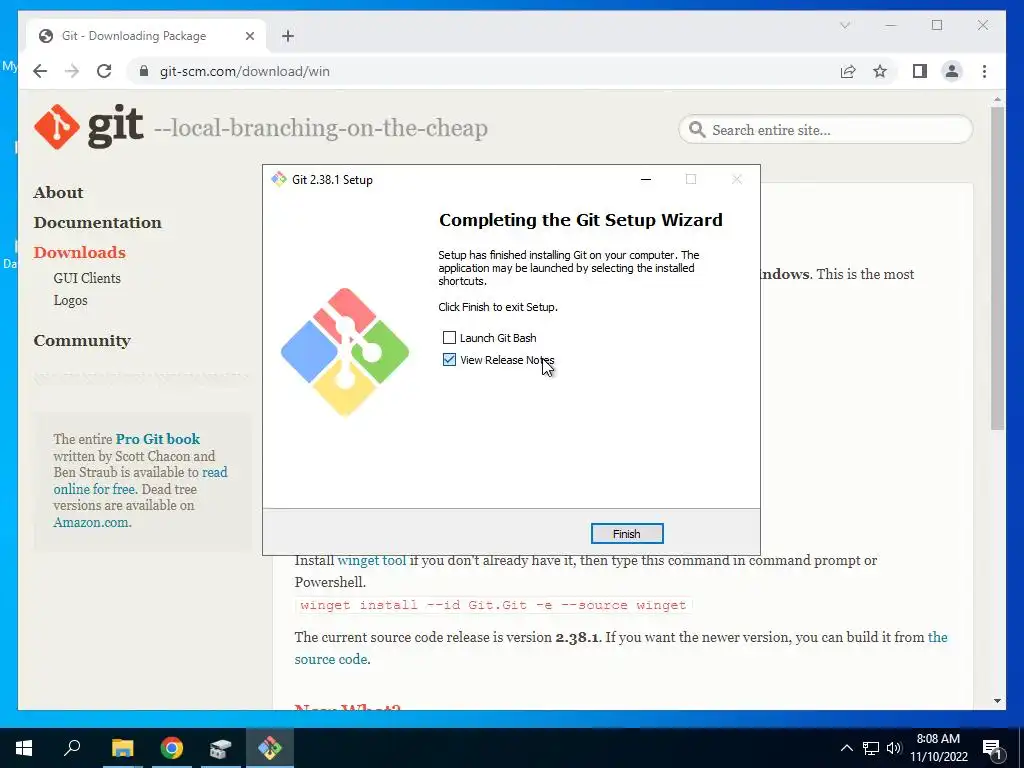Toggle the Chrome side panel icon

(x=920, y=71)
